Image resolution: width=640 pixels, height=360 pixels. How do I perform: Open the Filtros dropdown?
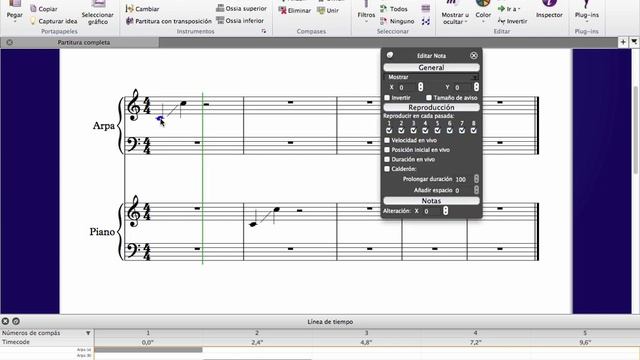tap(366, 12)
